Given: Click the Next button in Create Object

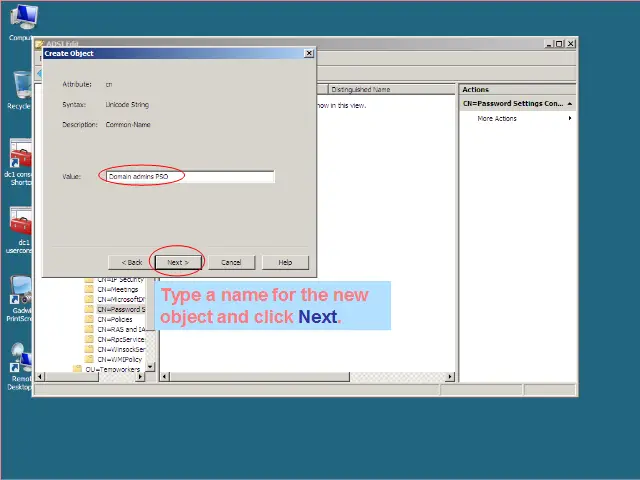Looking at the screenshot, I should pyautogui.click(x=178, y=262).
